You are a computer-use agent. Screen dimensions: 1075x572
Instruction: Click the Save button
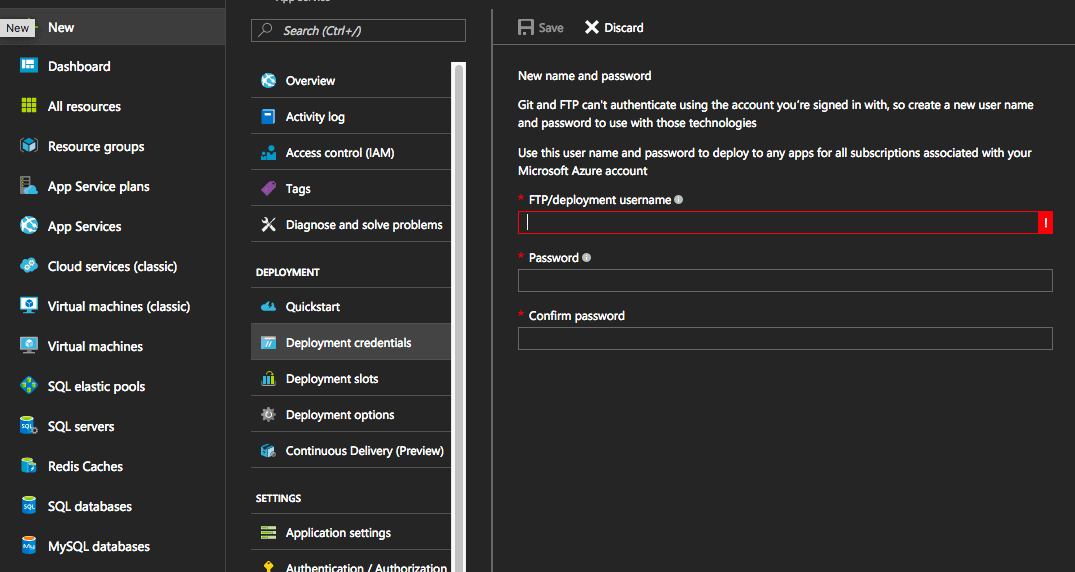pos(541,27)
